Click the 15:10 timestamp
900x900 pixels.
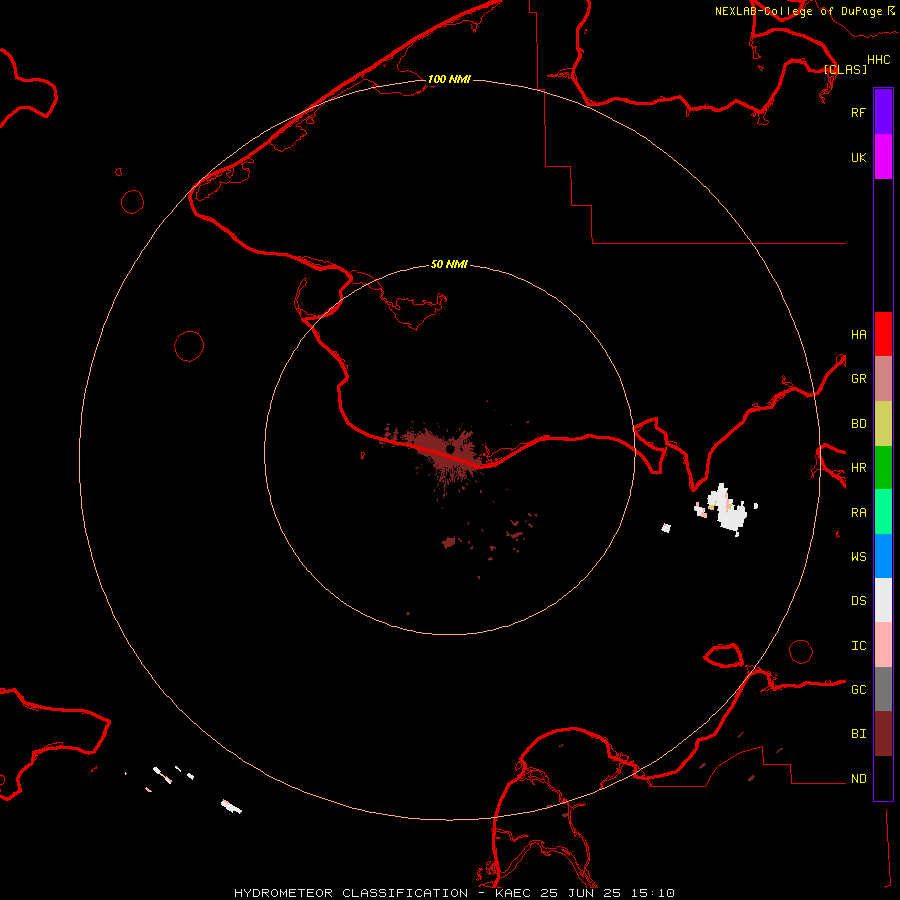coord(654,893)
